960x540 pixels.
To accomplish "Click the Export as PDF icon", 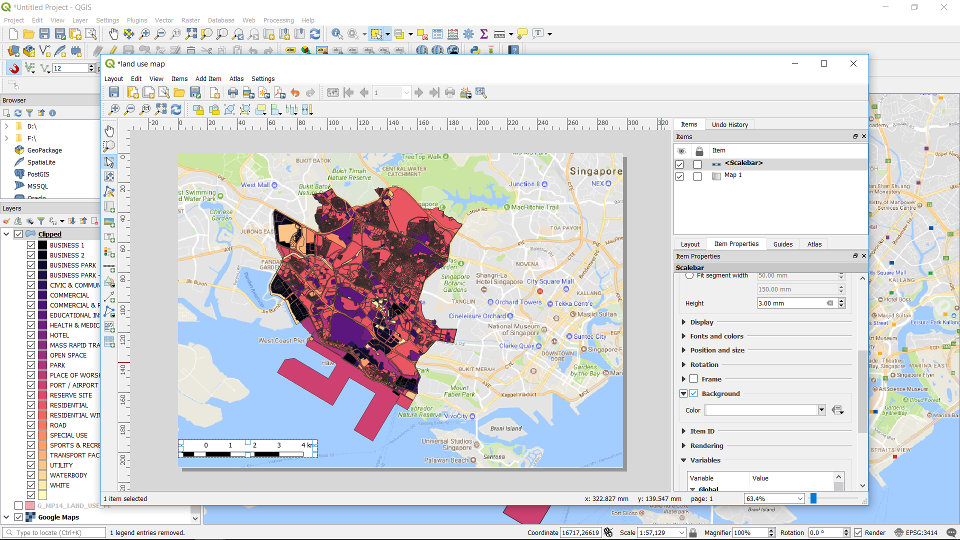I will (x=279, y=93).
